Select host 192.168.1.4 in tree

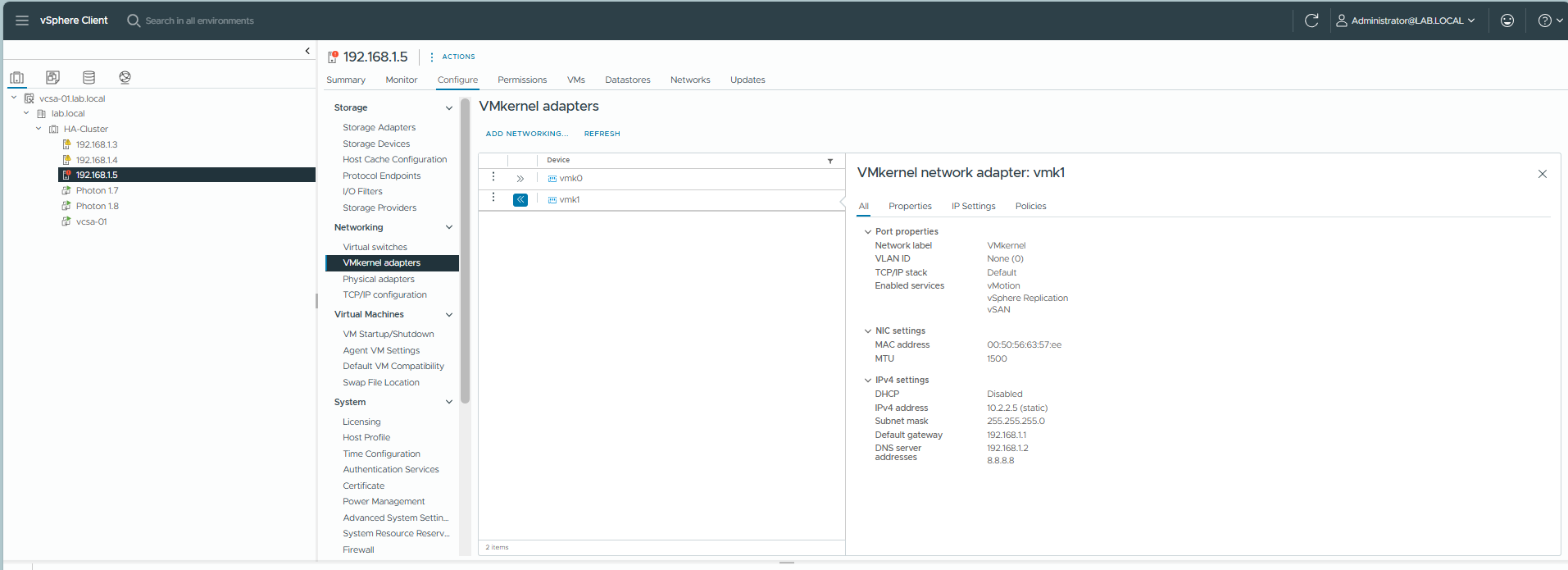point(97,160)
